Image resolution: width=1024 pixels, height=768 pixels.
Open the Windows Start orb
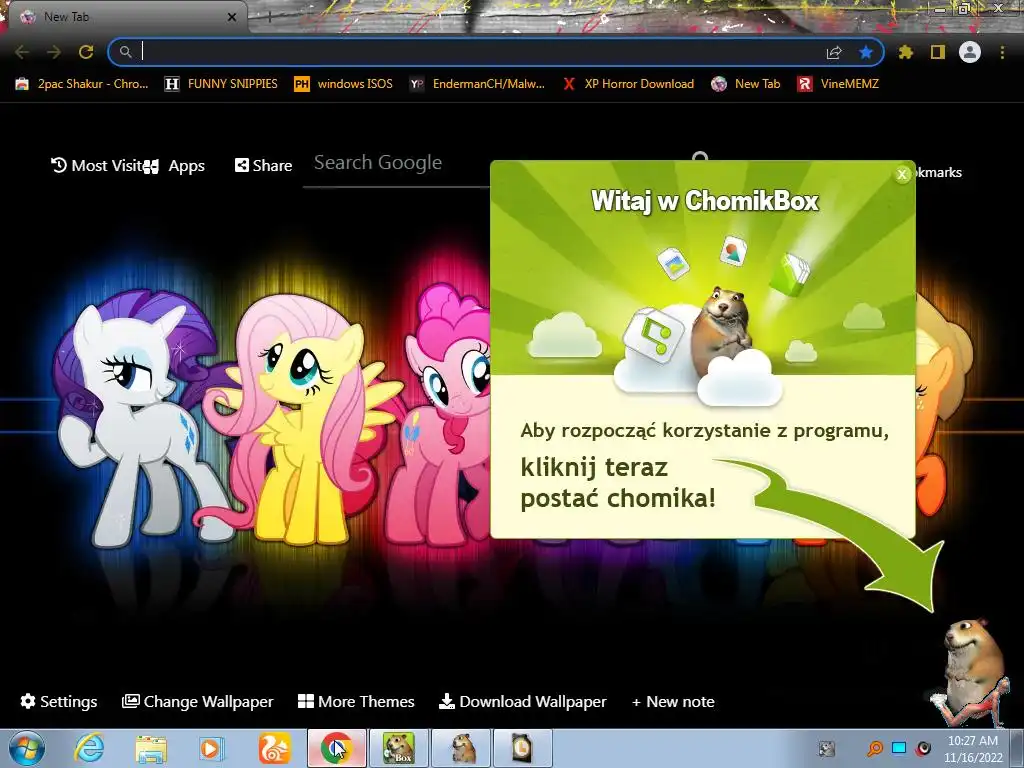point(27,748)
